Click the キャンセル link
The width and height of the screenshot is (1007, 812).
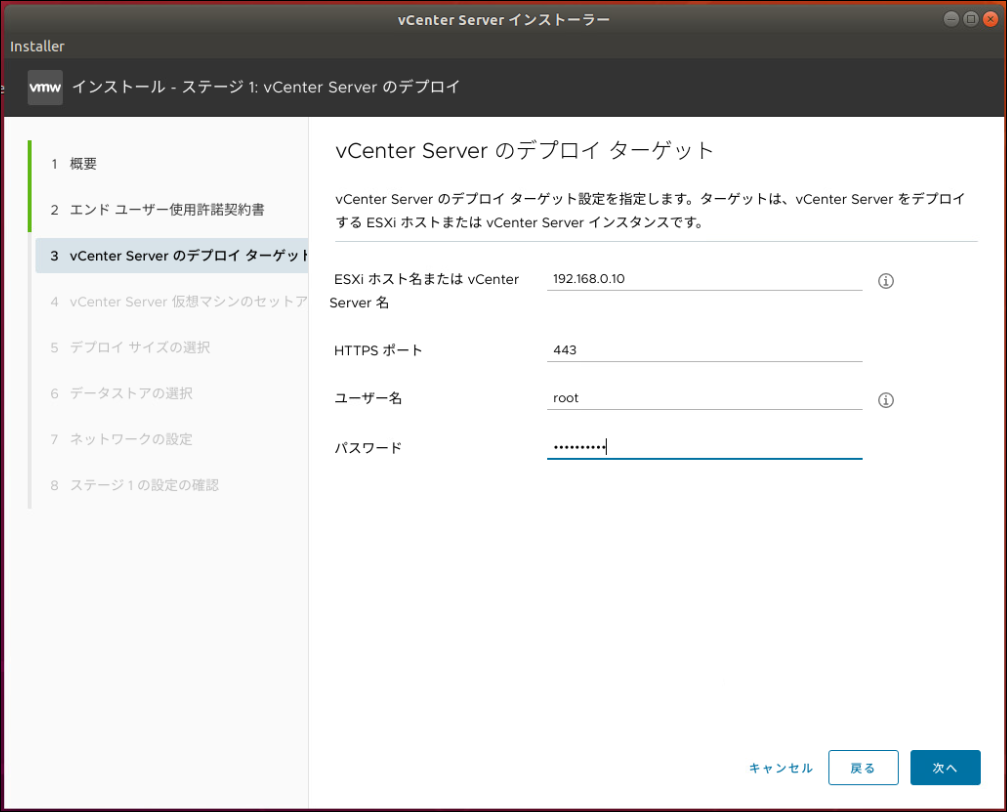click(780, 768)
